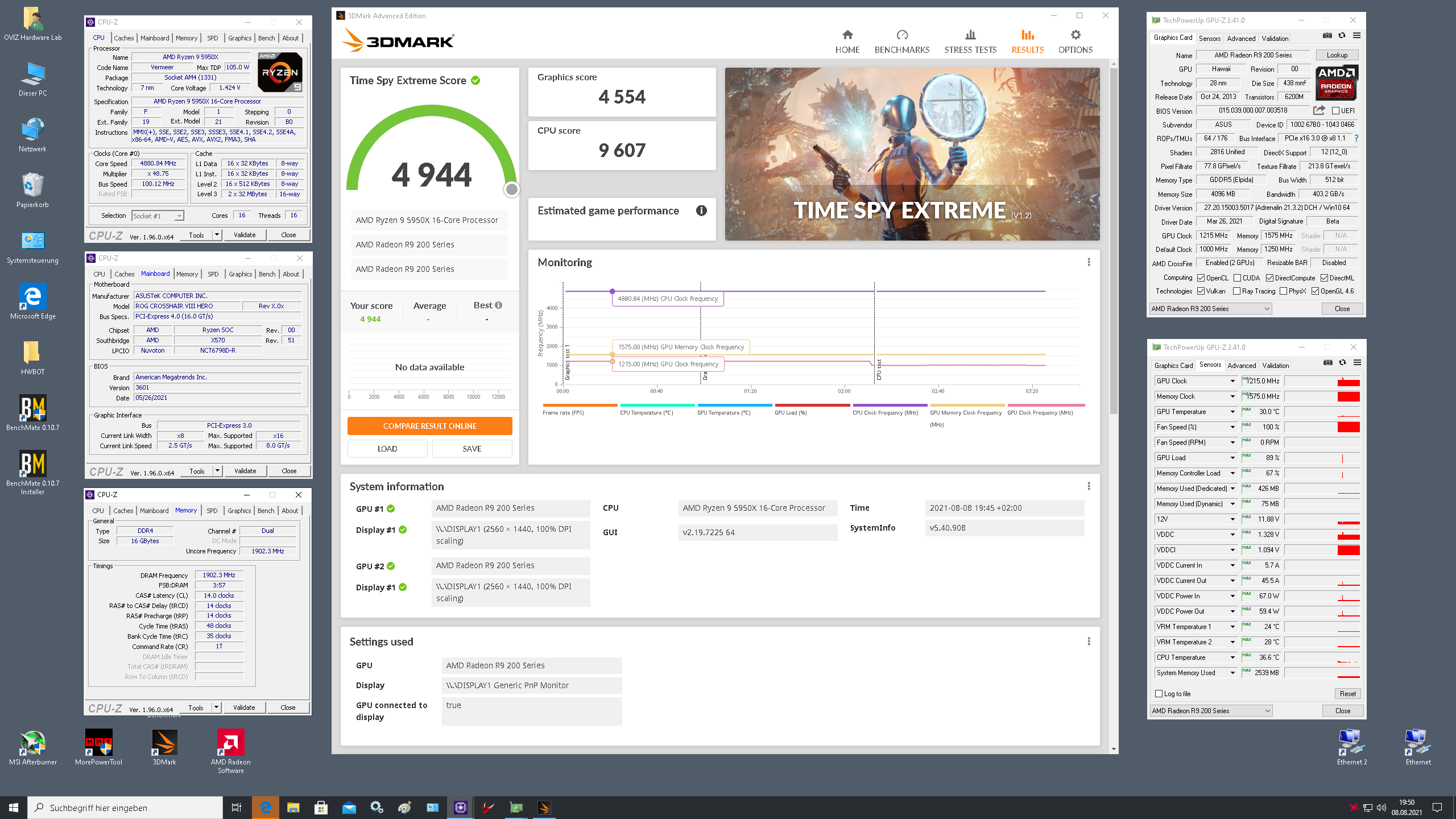Viewport: 1456px width, 819px height.
Task: Open the RESULTS tab in 3DMark
Action: point(1027,42)
